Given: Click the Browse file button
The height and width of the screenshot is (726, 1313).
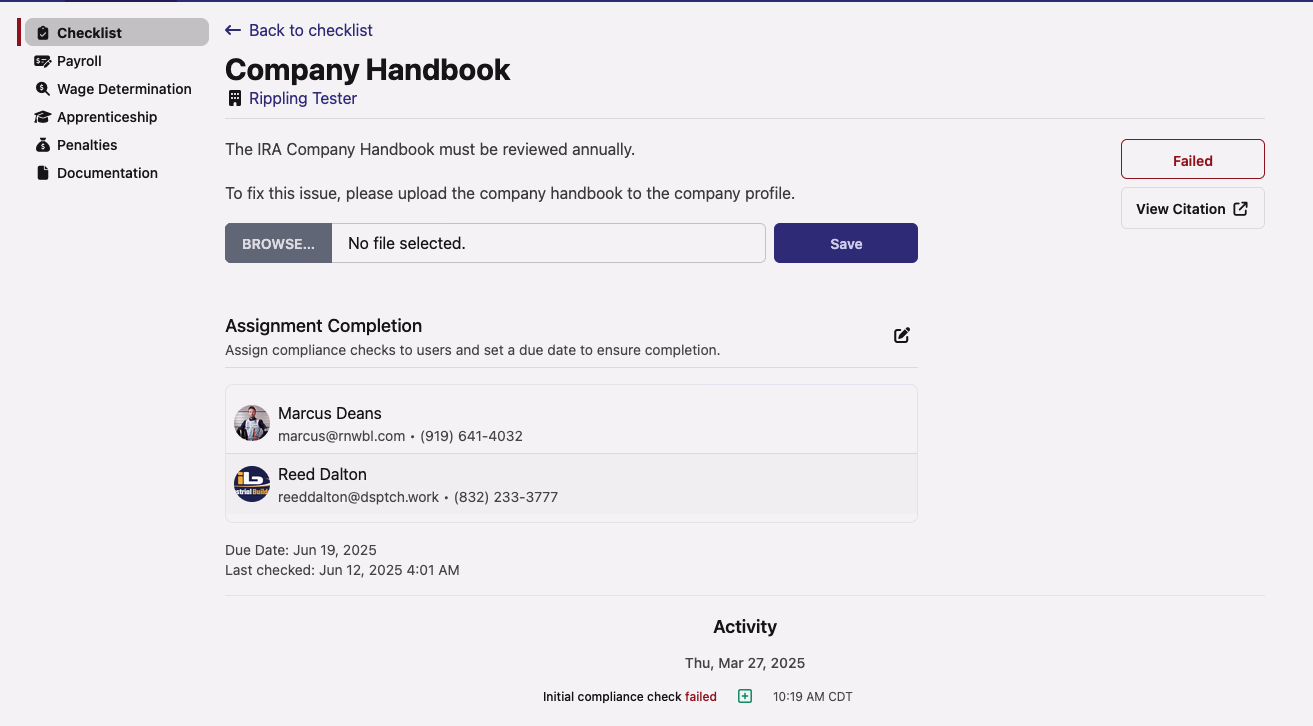Looking at the screenshot, I should tap(278, 243).
